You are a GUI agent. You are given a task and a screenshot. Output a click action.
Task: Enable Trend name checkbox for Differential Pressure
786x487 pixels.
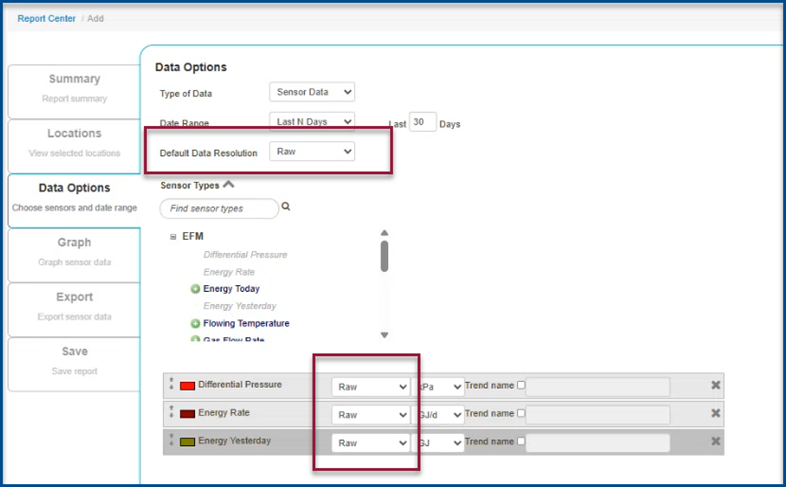click(x=521, y=386)
